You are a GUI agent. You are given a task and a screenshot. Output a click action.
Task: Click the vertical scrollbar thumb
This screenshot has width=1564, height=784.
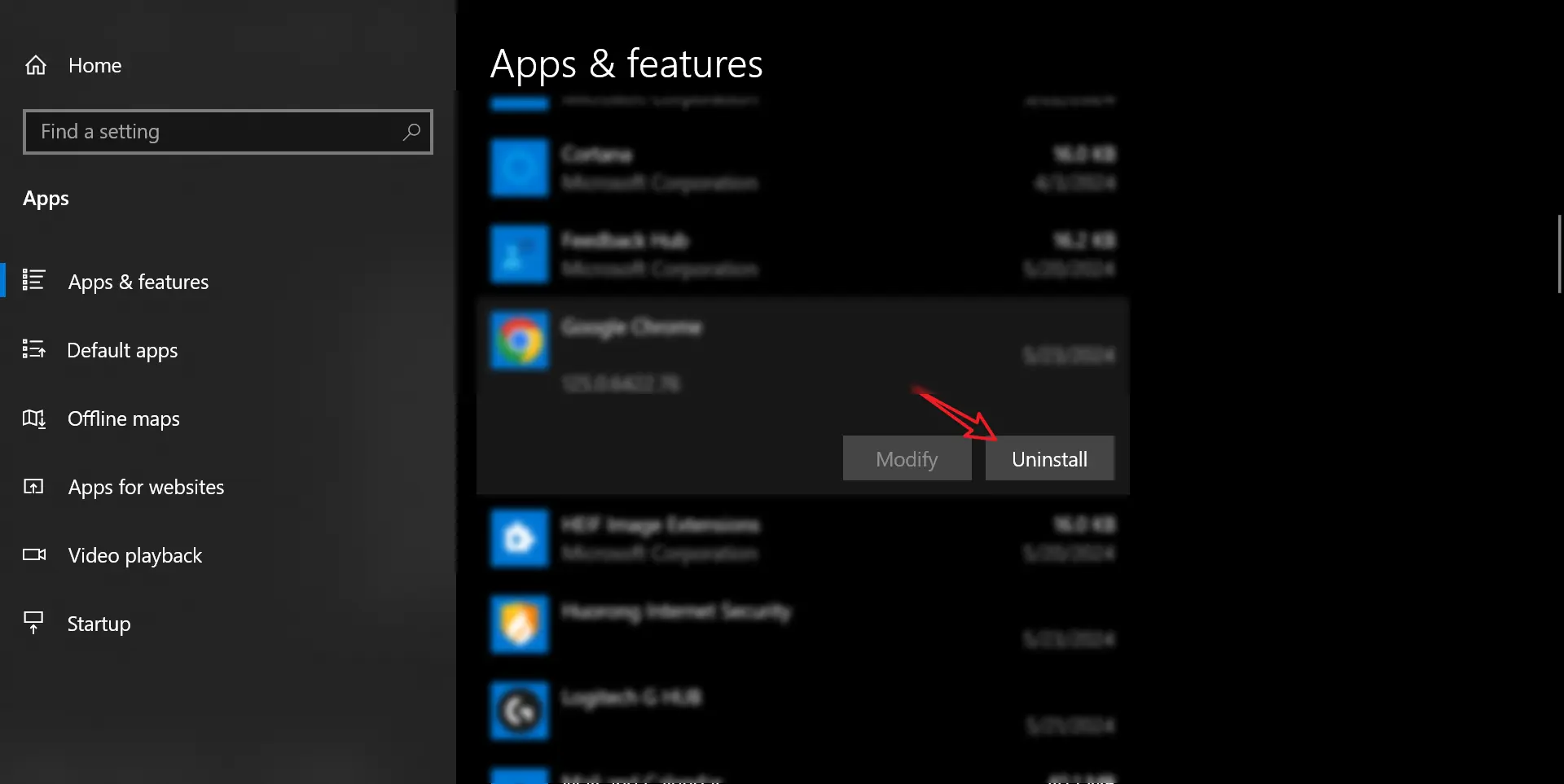pyautogui.click(x=1559, y=254)
